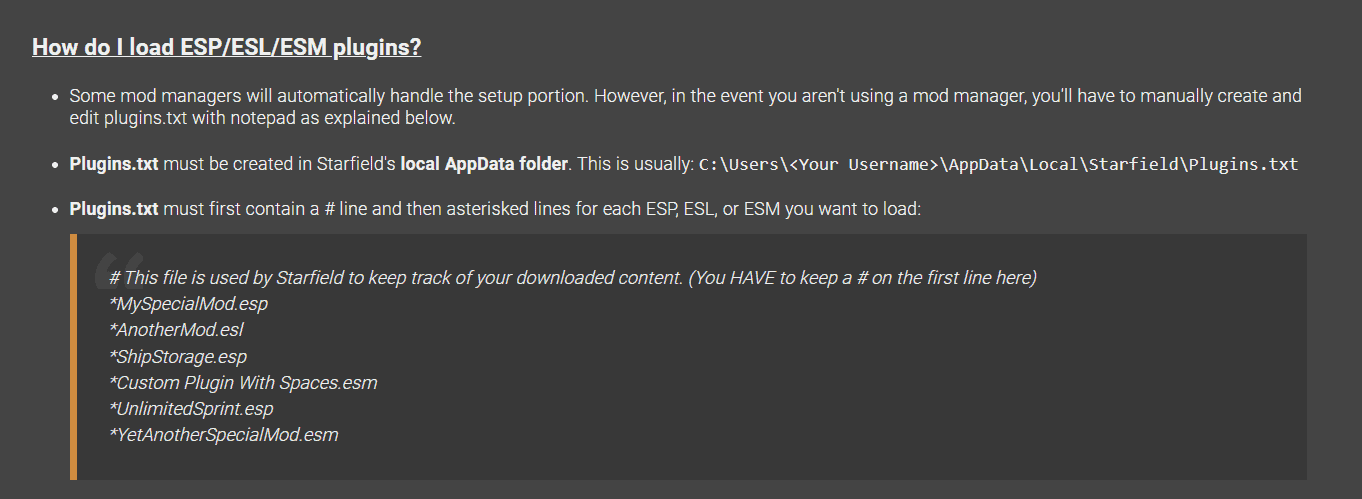Click the "<Your Username>" part of the path
This screenshot has width=1362, height=499.
(864, 164)
